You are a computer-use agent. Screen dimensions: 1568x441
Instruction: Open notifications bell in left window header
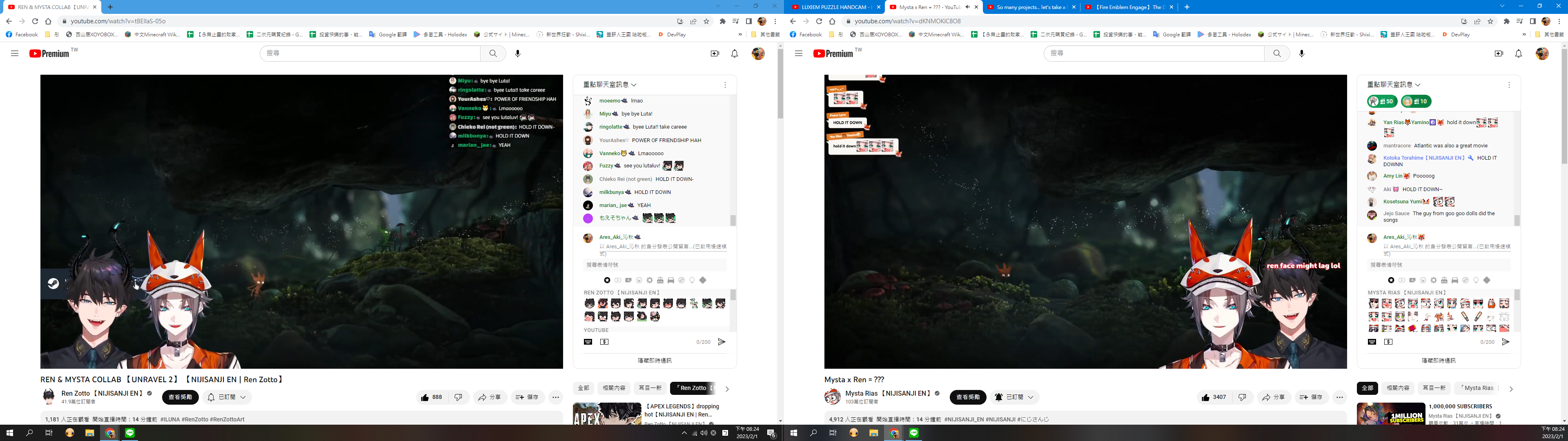735,53
